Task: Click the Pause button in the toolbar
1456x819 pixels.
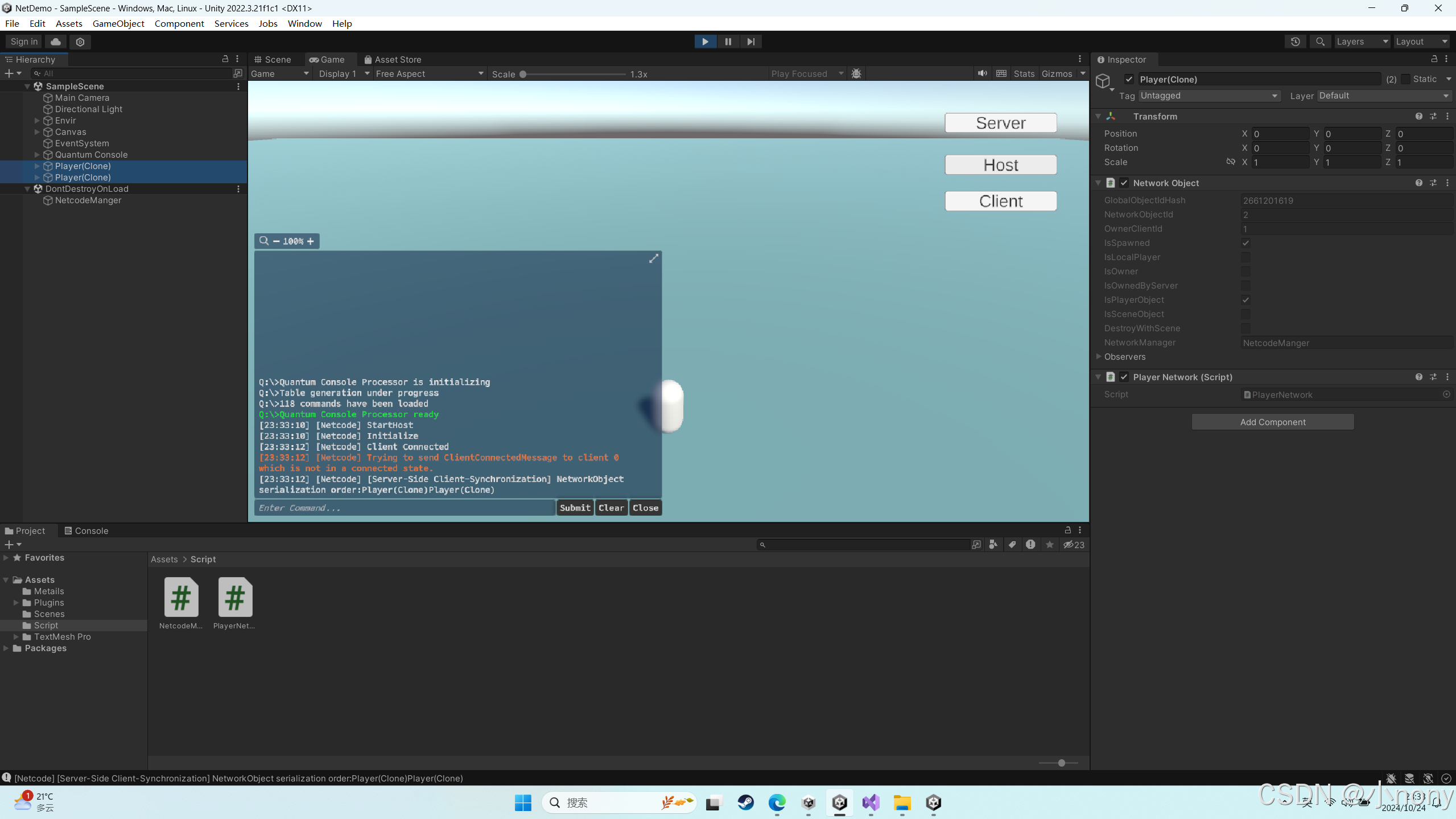Action: coord(728,41)
